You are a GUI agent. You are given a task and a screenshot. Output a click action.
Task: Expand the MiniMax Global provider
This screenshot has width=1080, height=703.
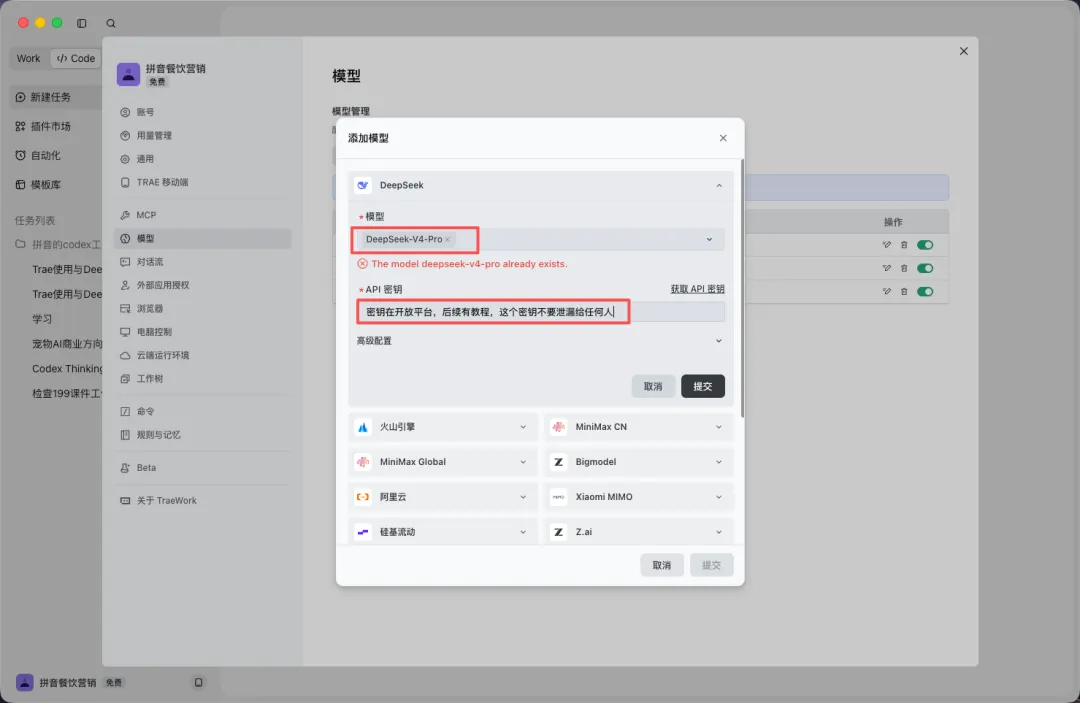443,462
